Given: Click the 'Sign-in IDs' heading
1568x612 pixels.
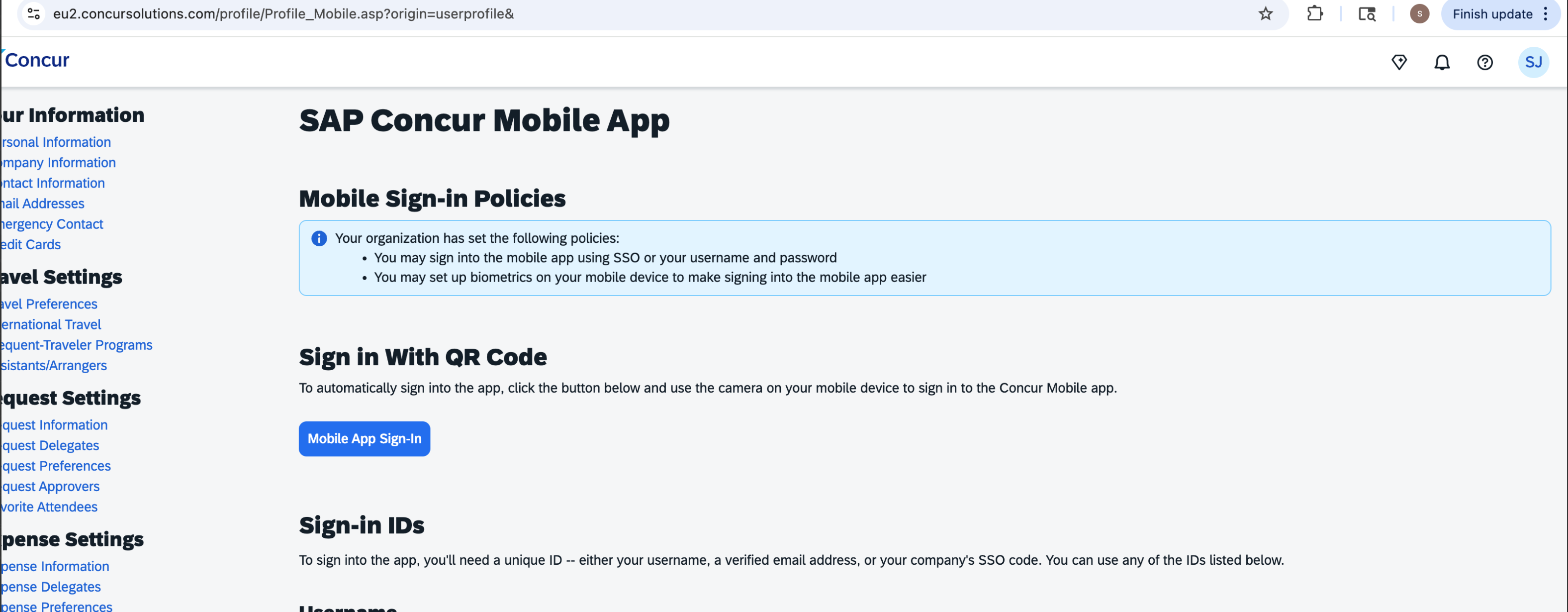Looking at the screenshot, I should tap(362, 525).
